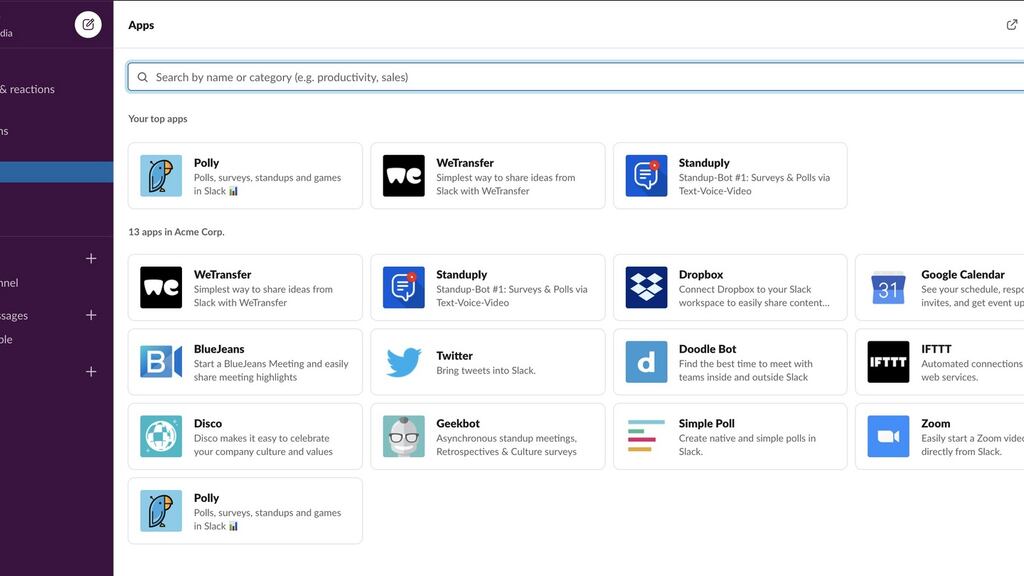This screenshot has width=1024, height=576.
Task: Open the reactions item in the sidebar
Action: (28, 89)
